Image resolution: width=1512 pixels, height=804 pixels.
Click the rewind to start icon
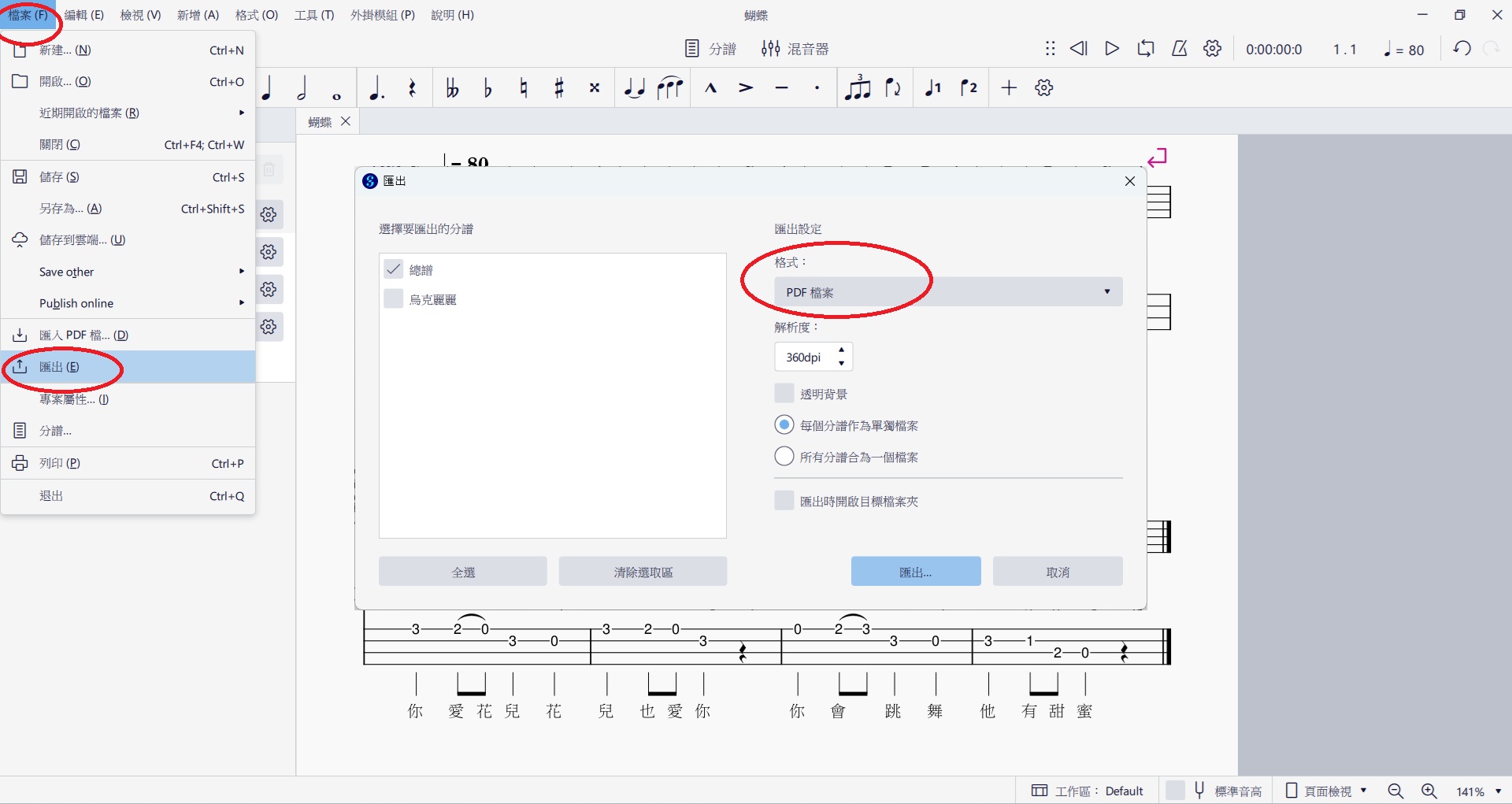(x=1078, y=49)
